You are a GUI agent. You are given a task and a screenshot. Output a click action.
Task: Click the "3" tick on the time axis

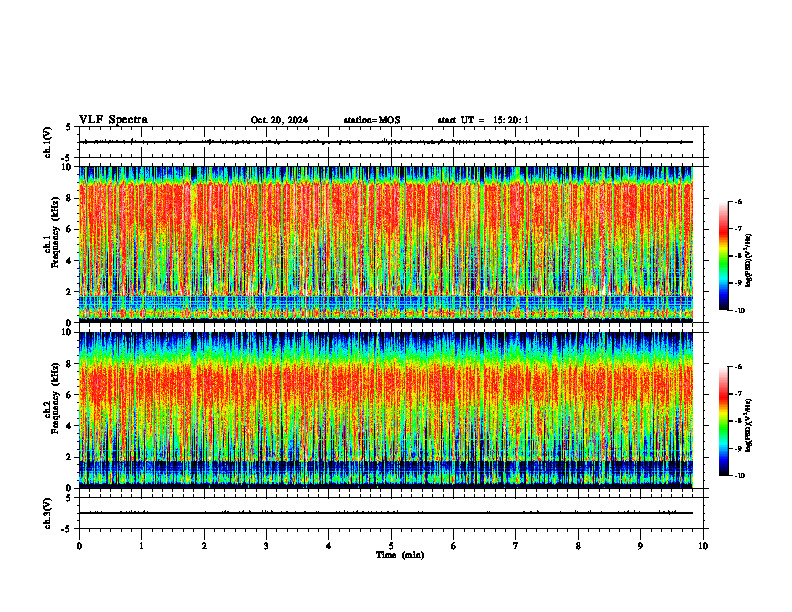point(266,546)
